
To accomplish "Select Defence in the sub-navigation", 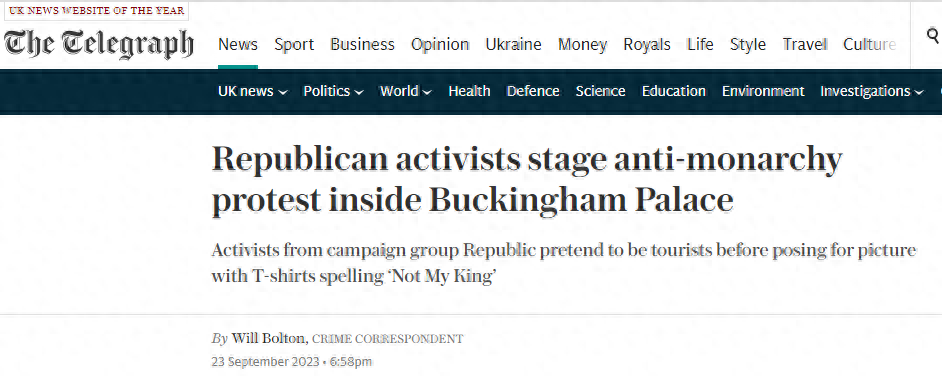I will (x=533, y=91).
